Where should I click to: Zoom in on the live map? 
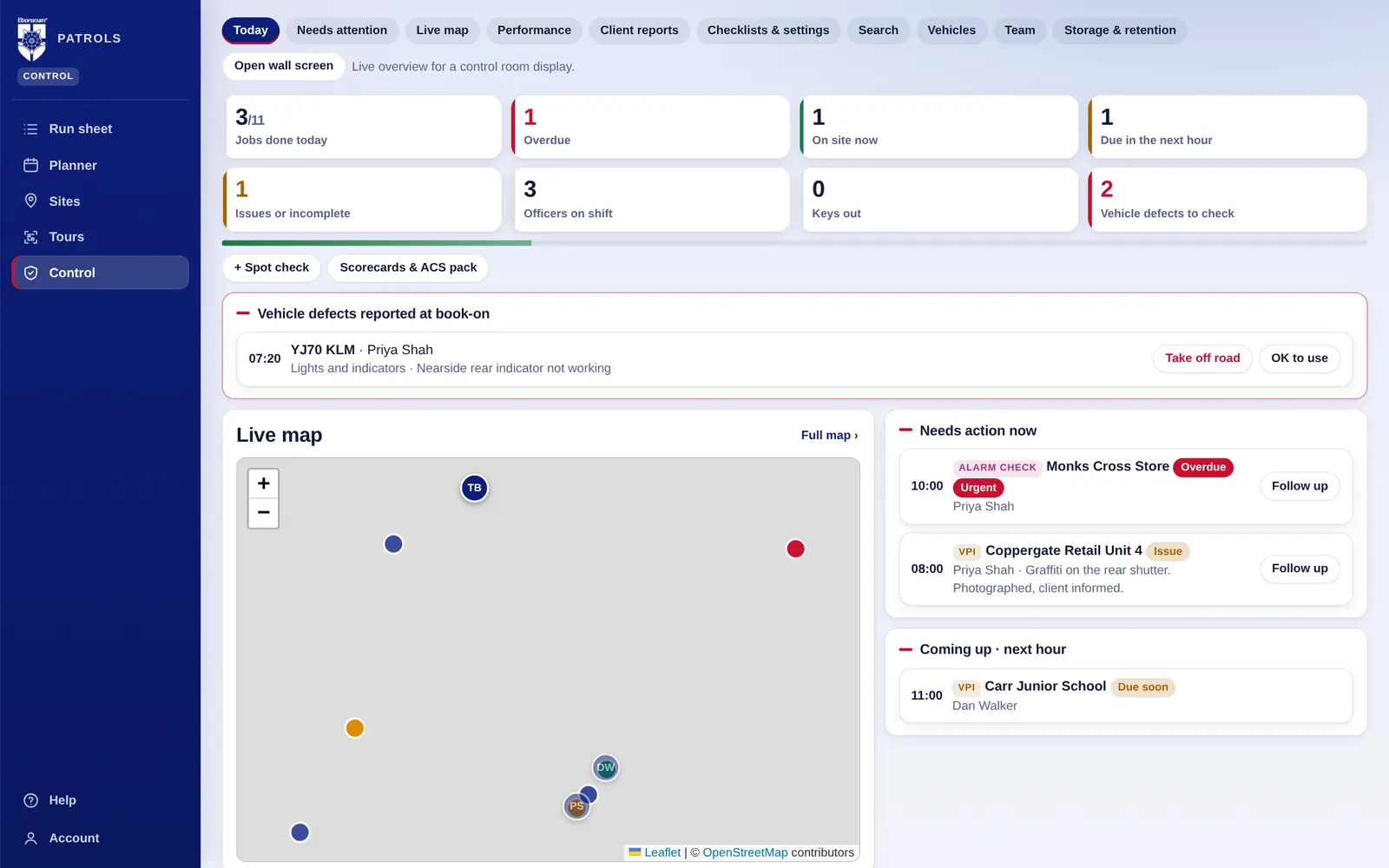coord(264,483)
